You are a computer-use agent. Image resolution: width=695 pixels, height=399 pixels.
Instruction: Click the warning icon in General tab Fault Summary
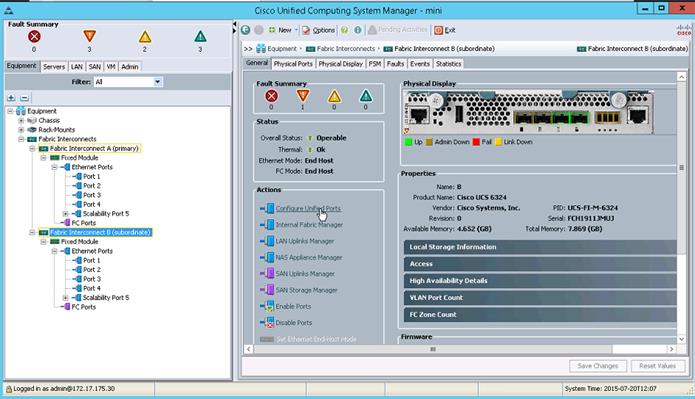coord(366,96)
